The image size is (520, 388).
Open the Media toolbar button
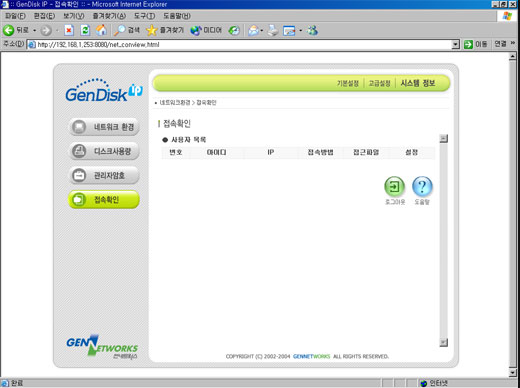(206, 30)
